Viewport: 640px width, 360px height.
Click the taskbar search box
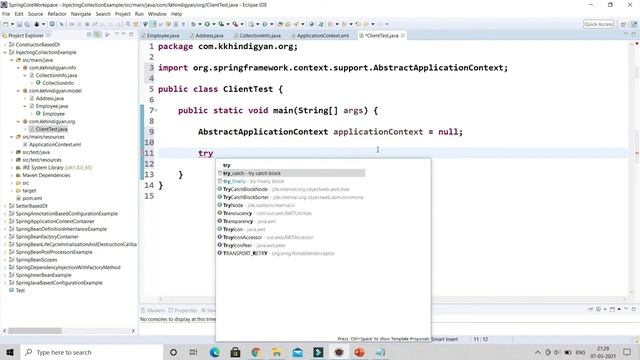[x=91, y=352]
